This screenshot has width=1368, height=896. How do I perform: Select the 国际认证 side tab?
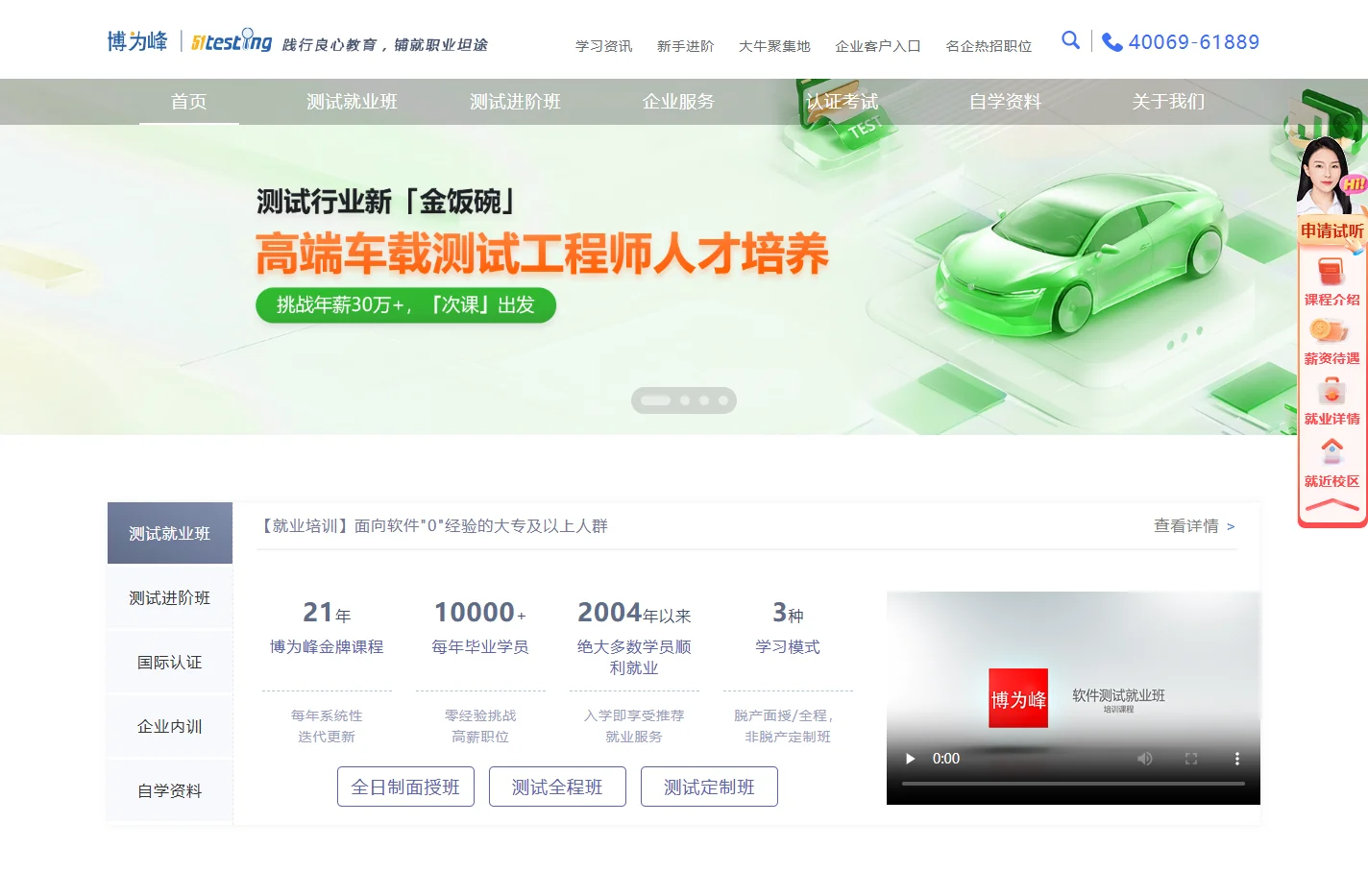tap(170, 662)
